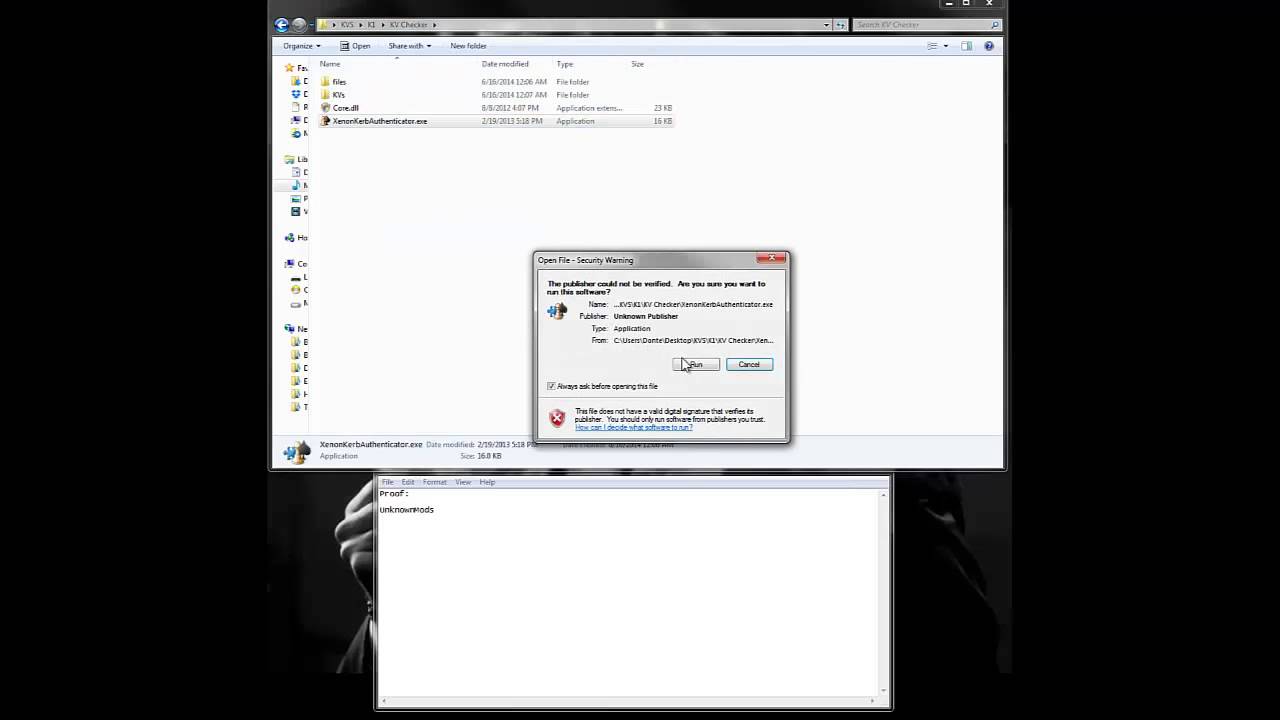The width and height of the screenshot is (1280, 720).
Task: Select the files folder icon
Action: (325, 82)
